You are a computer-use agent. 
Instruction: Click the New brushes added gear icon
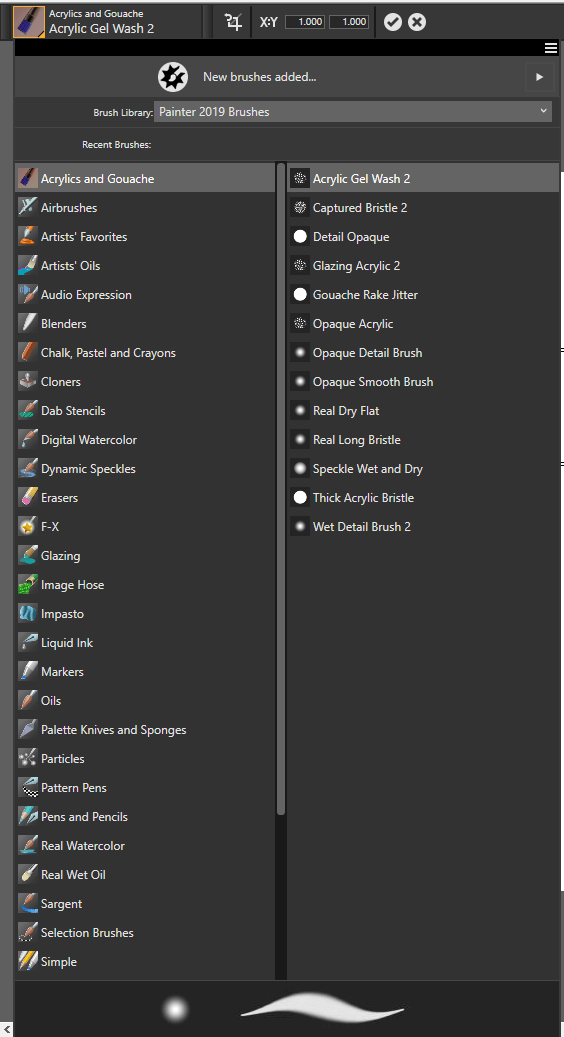[x=173, y=77]
